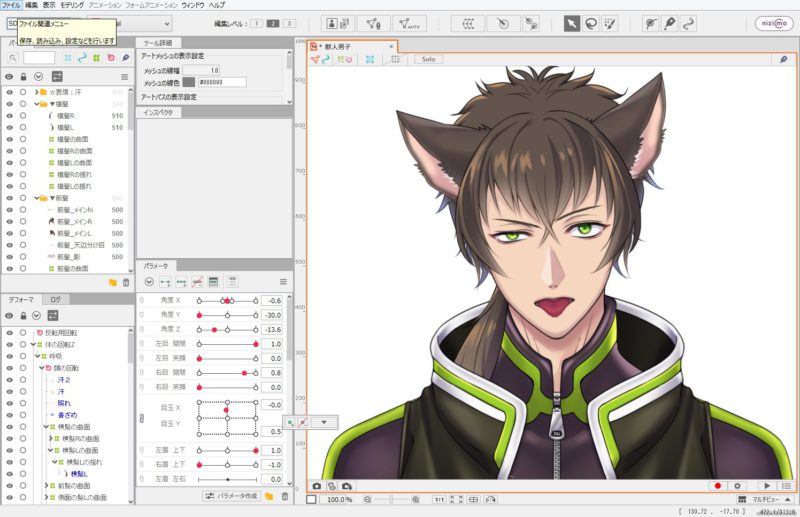Viewport: 800px width, 517px height.
Task: Click the パラメータ作成 button
Action: [x=232, y=496]
